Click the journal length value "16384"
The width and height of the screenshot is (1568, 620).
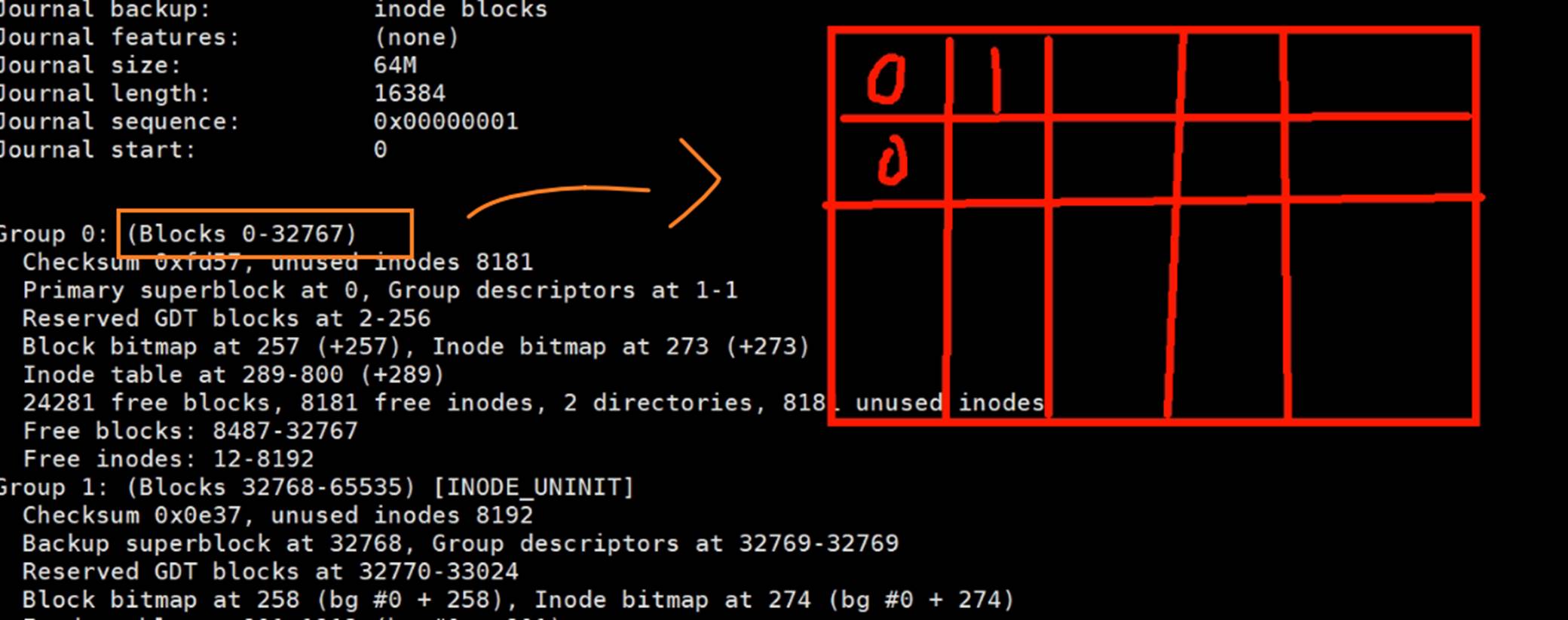coord(409,94)
